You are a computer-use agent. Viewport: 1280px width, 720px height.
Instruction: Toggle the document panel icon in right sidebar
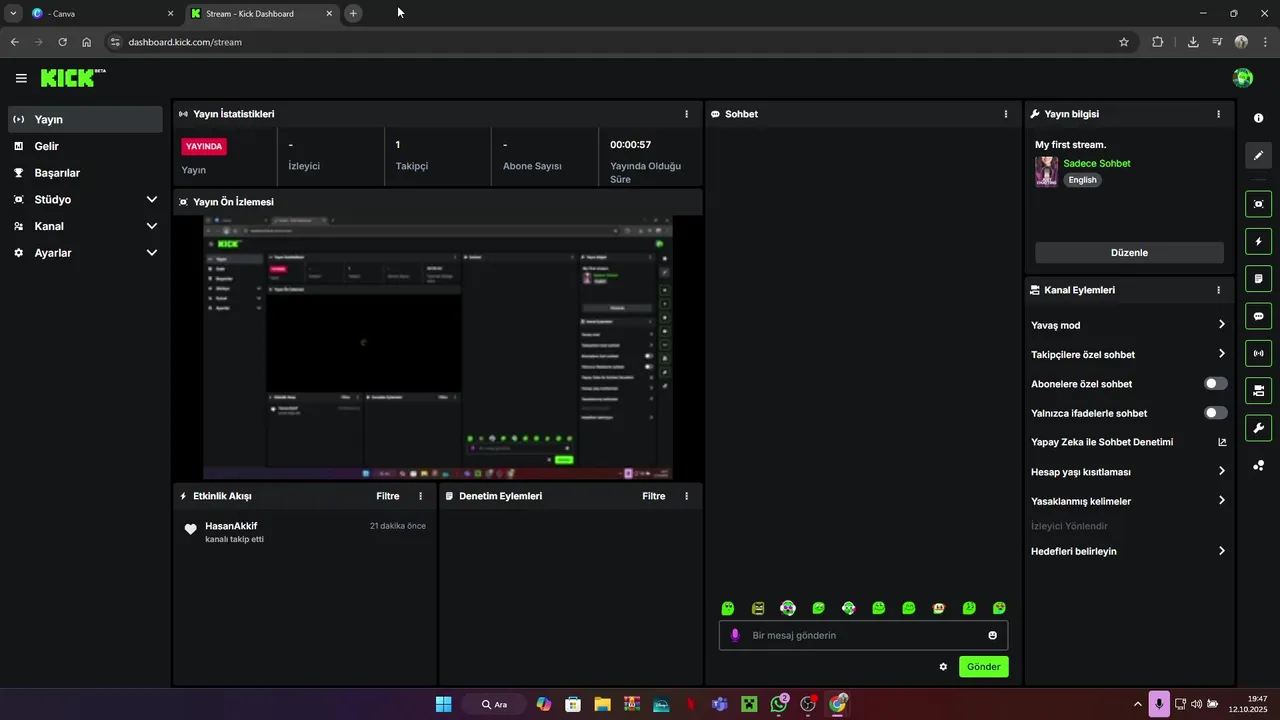[1258, 279]
